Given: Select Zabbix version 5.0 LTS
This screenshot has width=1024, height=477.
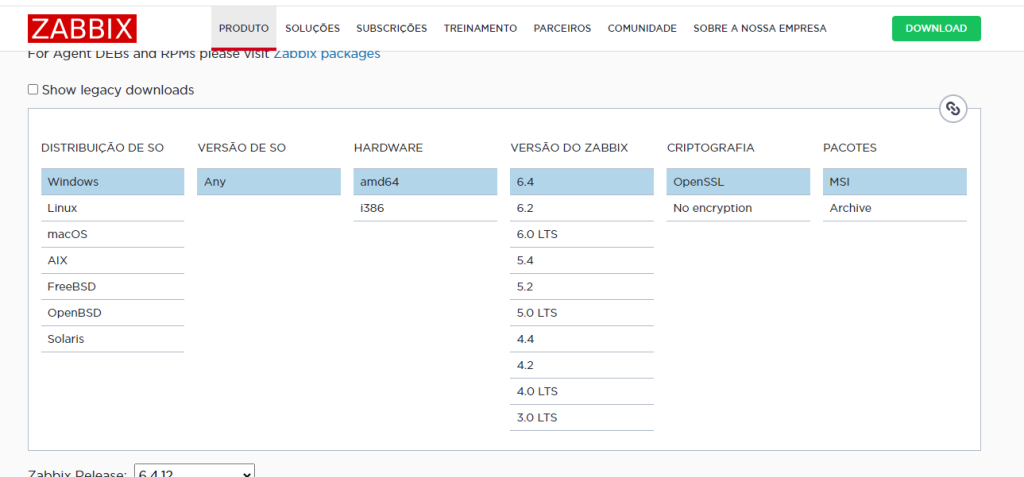Looking at the screenshot, I should click(x=537, y=313).
